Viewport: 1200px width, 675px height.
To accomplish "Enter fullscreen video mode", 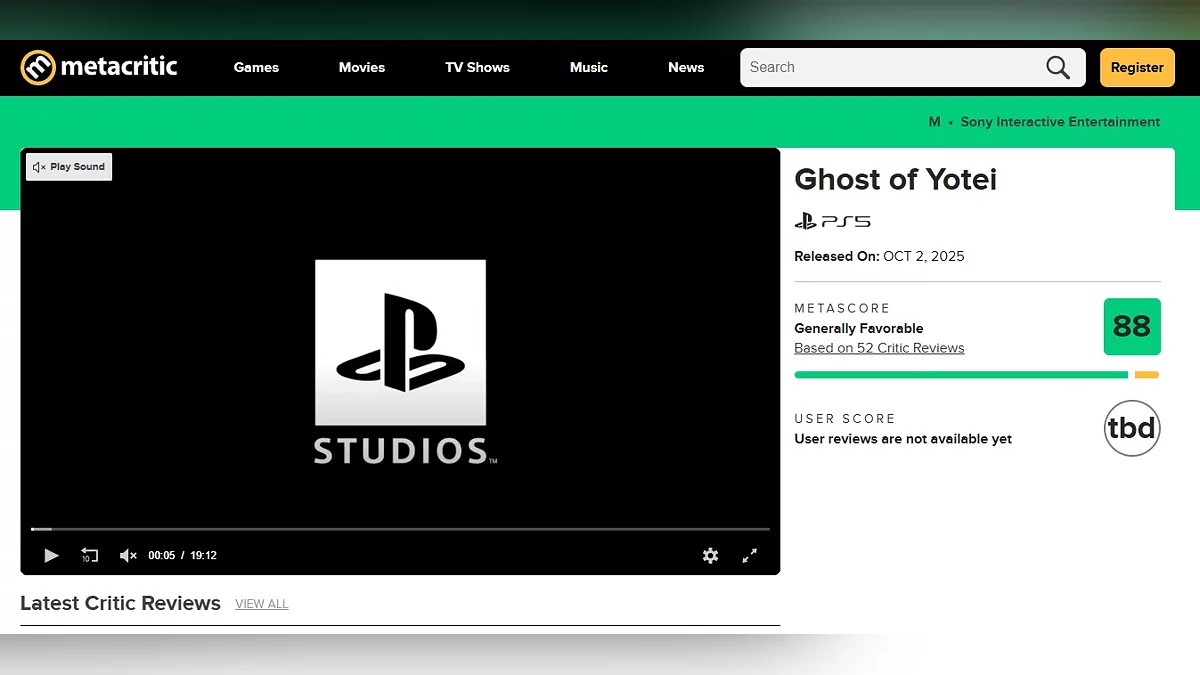I will [749, 555].
